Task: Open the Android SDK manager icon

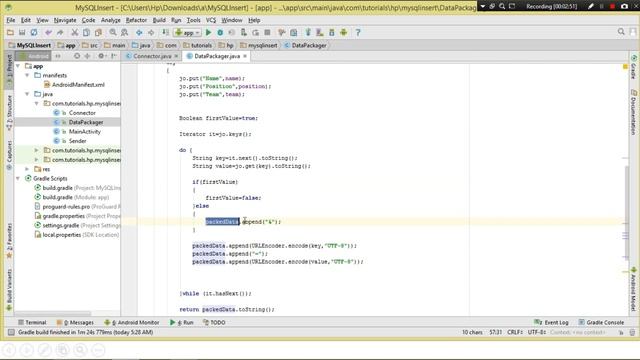Action: (x=331, y=32)
